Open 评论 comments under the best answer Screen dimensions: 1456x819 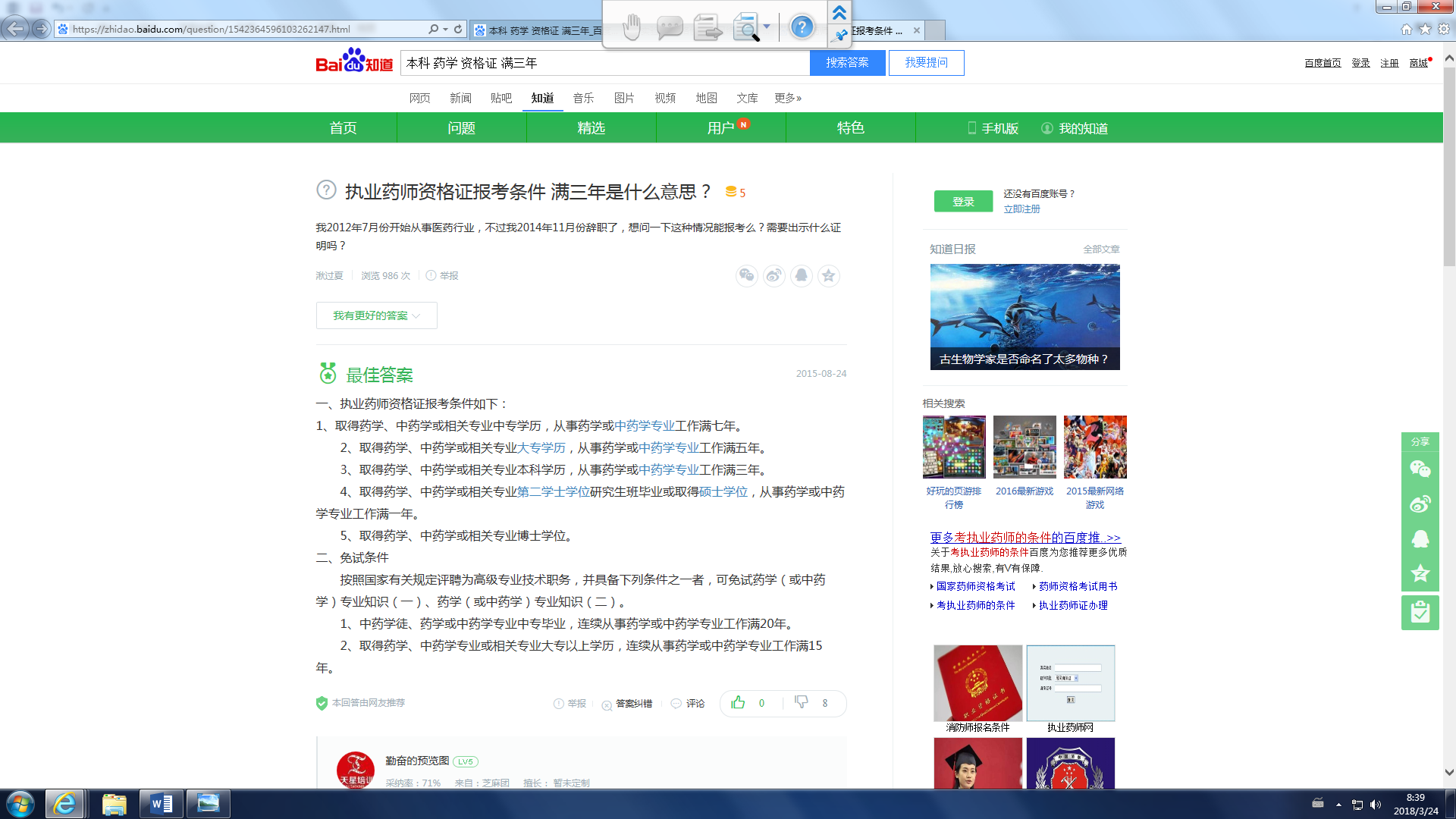coord(688,704)
